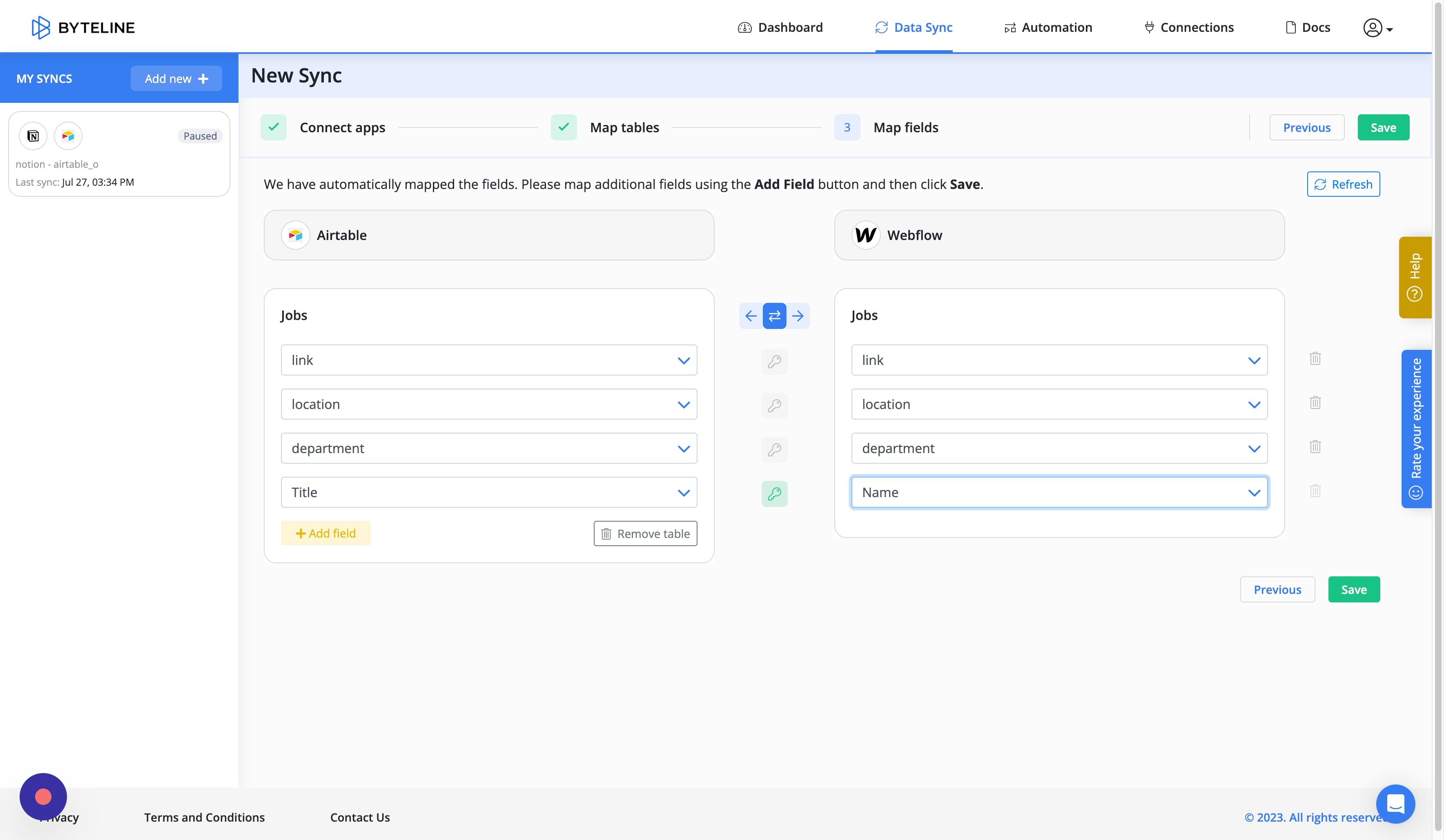Viewport: 1444px width, 840px height.
Task: Select the left-to-right sync arrow icon
Action: click(x=798, y=316)
